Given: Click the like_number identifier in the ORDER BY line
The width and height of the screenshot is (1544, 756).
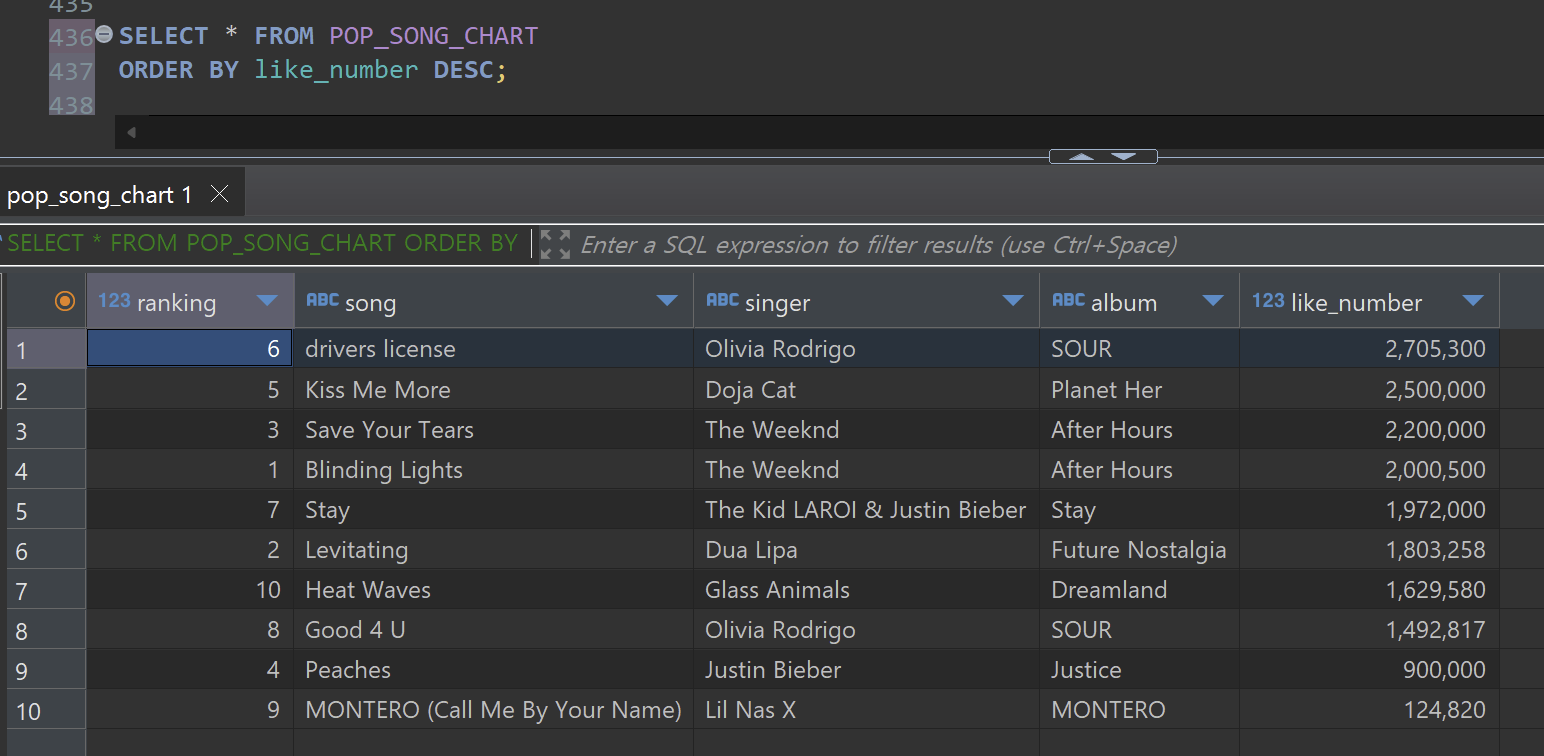Looking at the screenshot, I should (x=336, y=70).
